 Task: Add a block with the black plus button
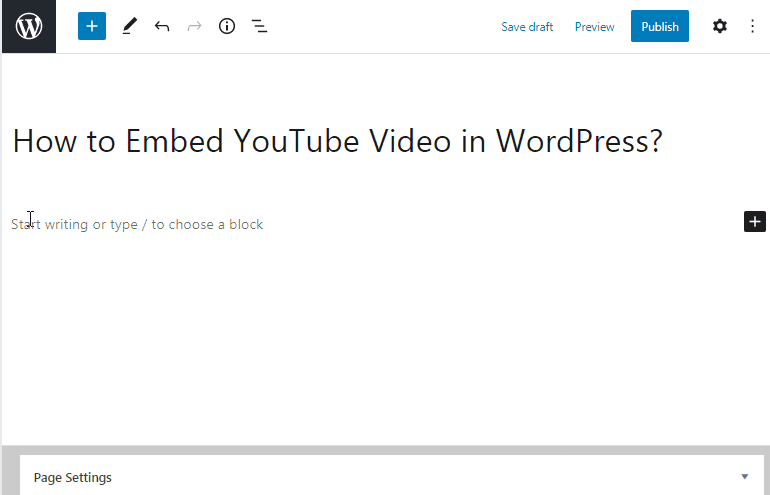tap(755, 221)
